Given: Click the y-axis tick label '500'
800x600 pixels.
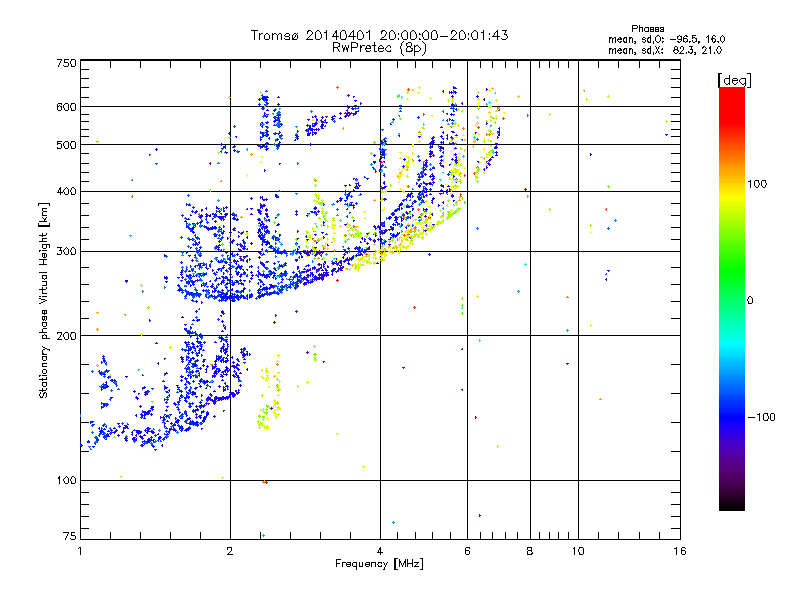Looking at the screenshot, I should click(x=66, y=145).
